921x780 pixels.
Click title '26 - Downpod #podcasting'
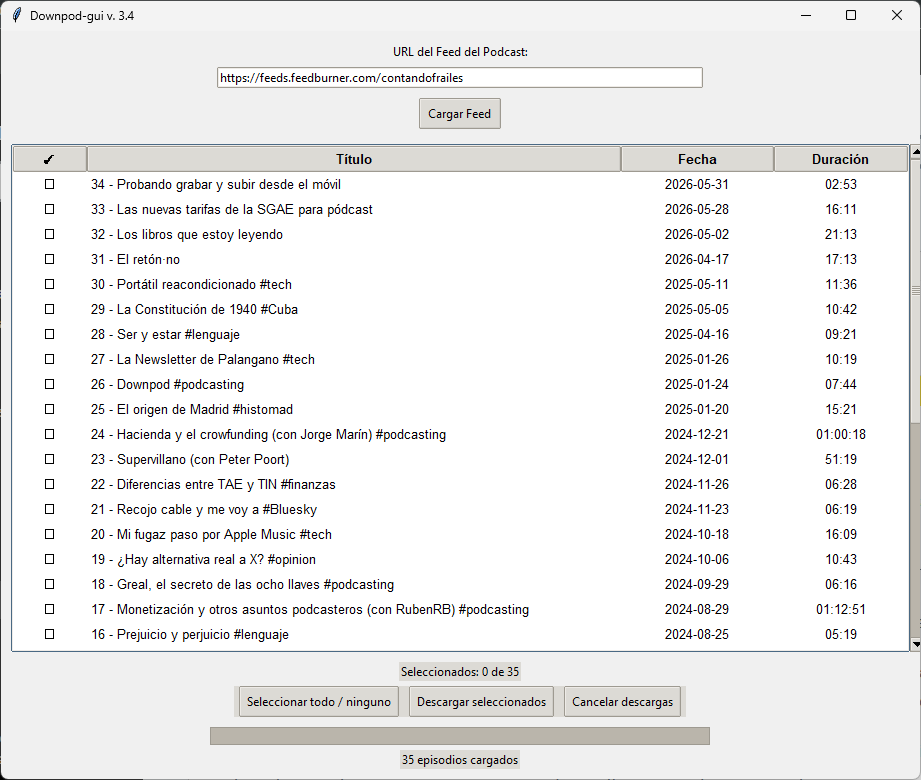pos(167,384)
